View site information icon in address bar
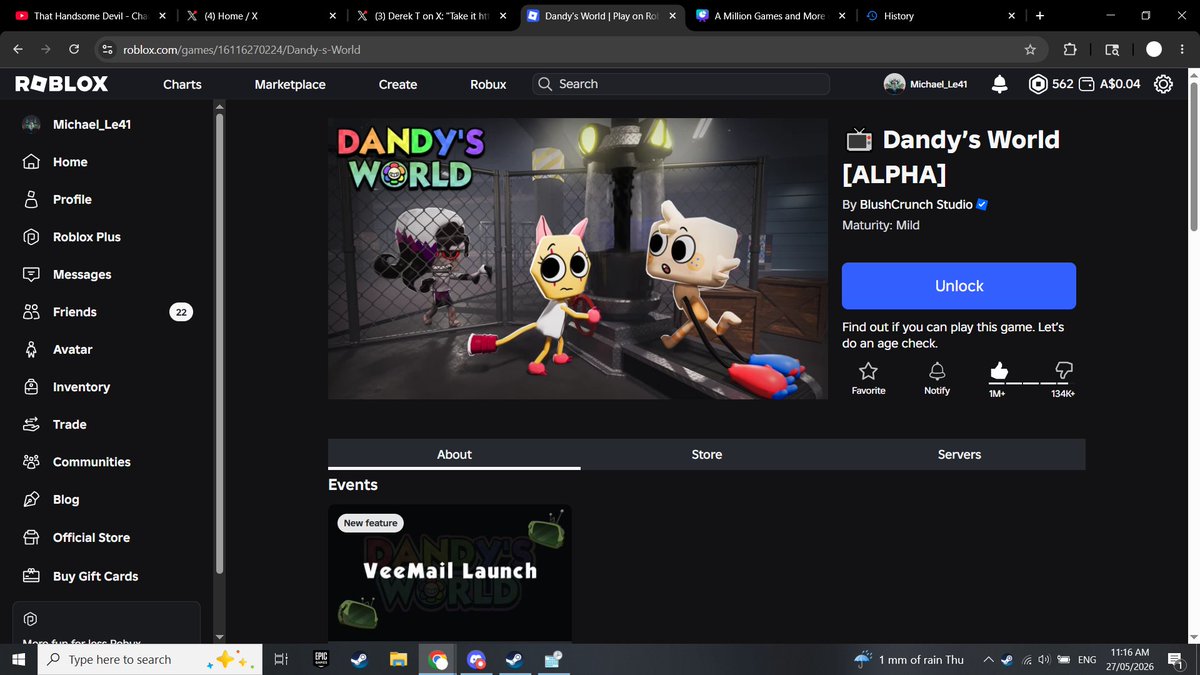This screenshot has width=1200, height=675. click(108, 49)
